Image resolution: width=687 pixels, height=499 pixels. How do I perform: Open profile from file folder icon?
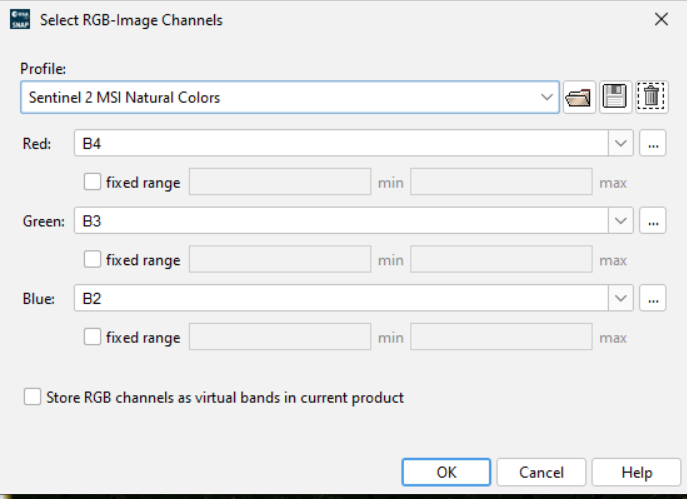coord(579,97)
